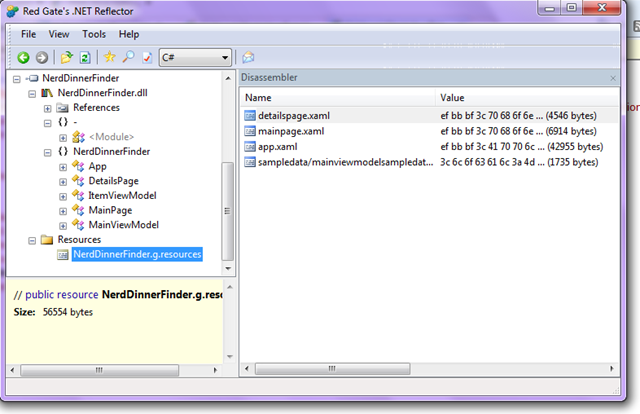Viewport: 640px width, 414px height.
Task: Expand the ItemViewModel class node
Action: (x=63, y=197)
